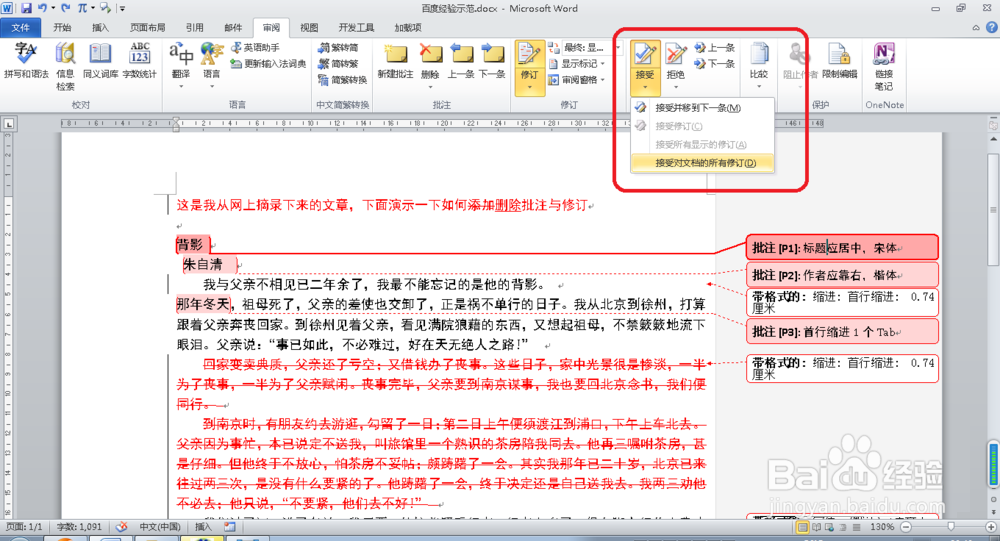The image size is (1000, 541).
Task: Convert text with 简转繁
Action: point(338,63)
